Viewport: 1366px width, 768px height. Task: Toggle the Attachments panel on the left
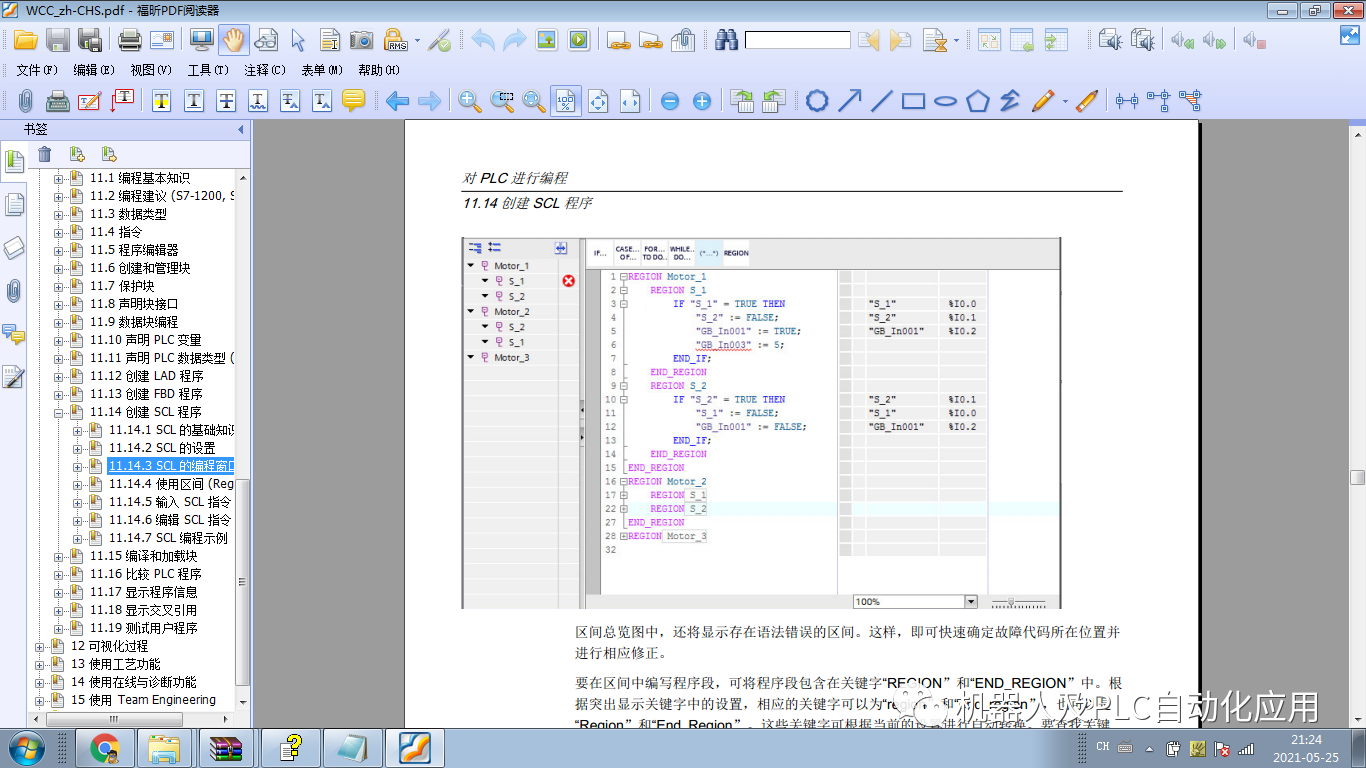point(14,287)
